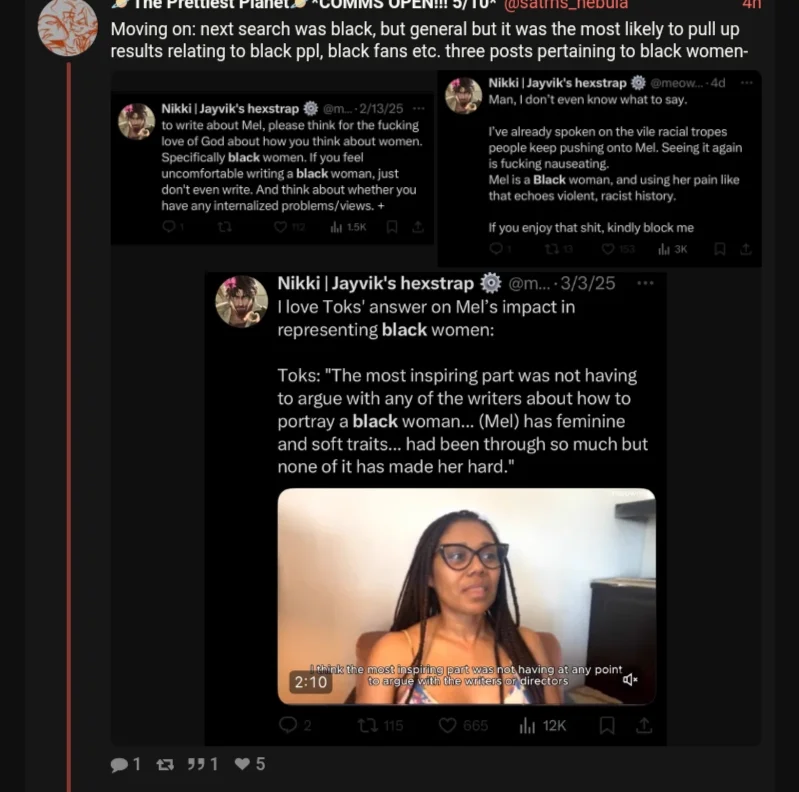Click the poster's round avatar at top left

tap(68, 27)
